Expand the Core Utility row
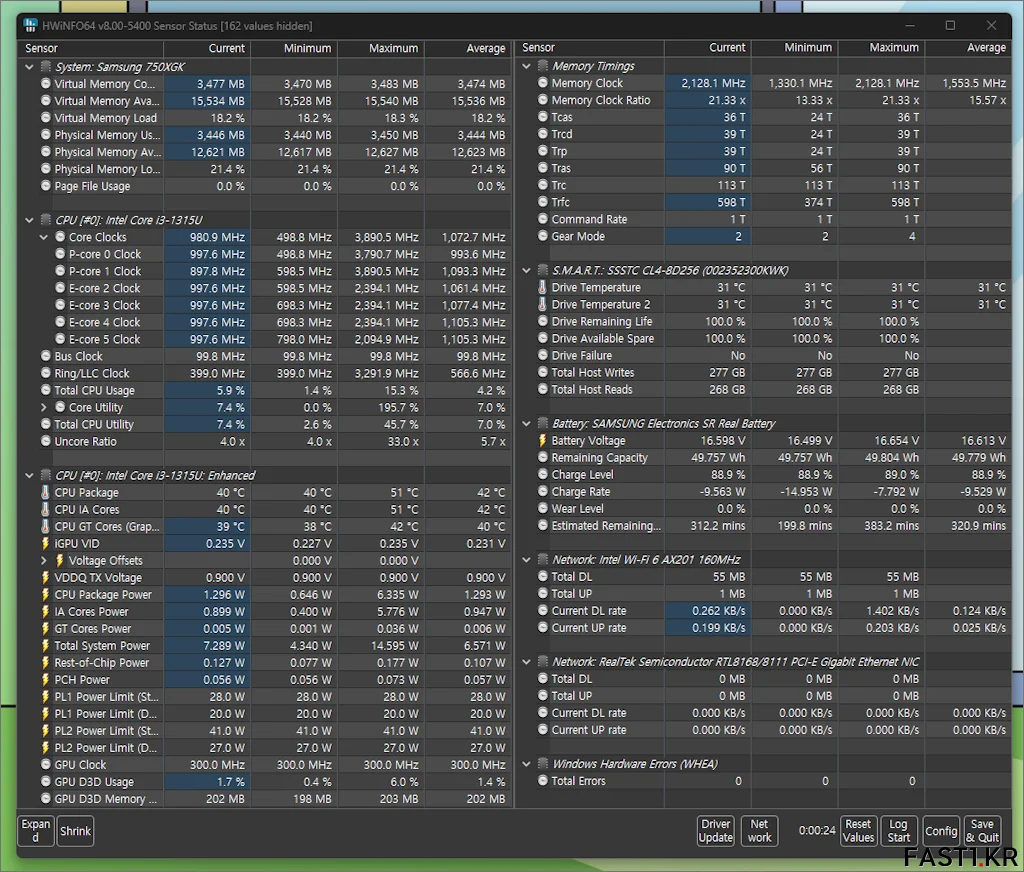Image resolution: width=1024 pixels, height=872 pixels. coord(44,408)
